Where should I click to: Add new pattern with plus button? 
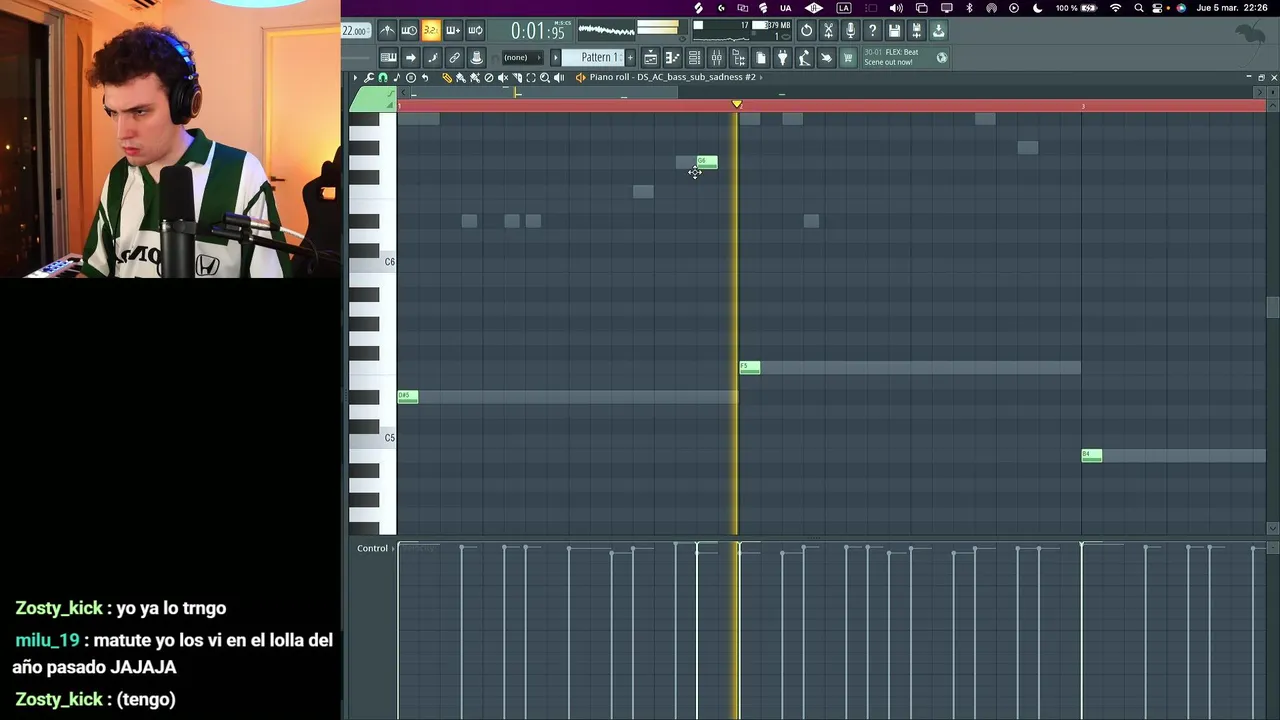tap(630, 57)
